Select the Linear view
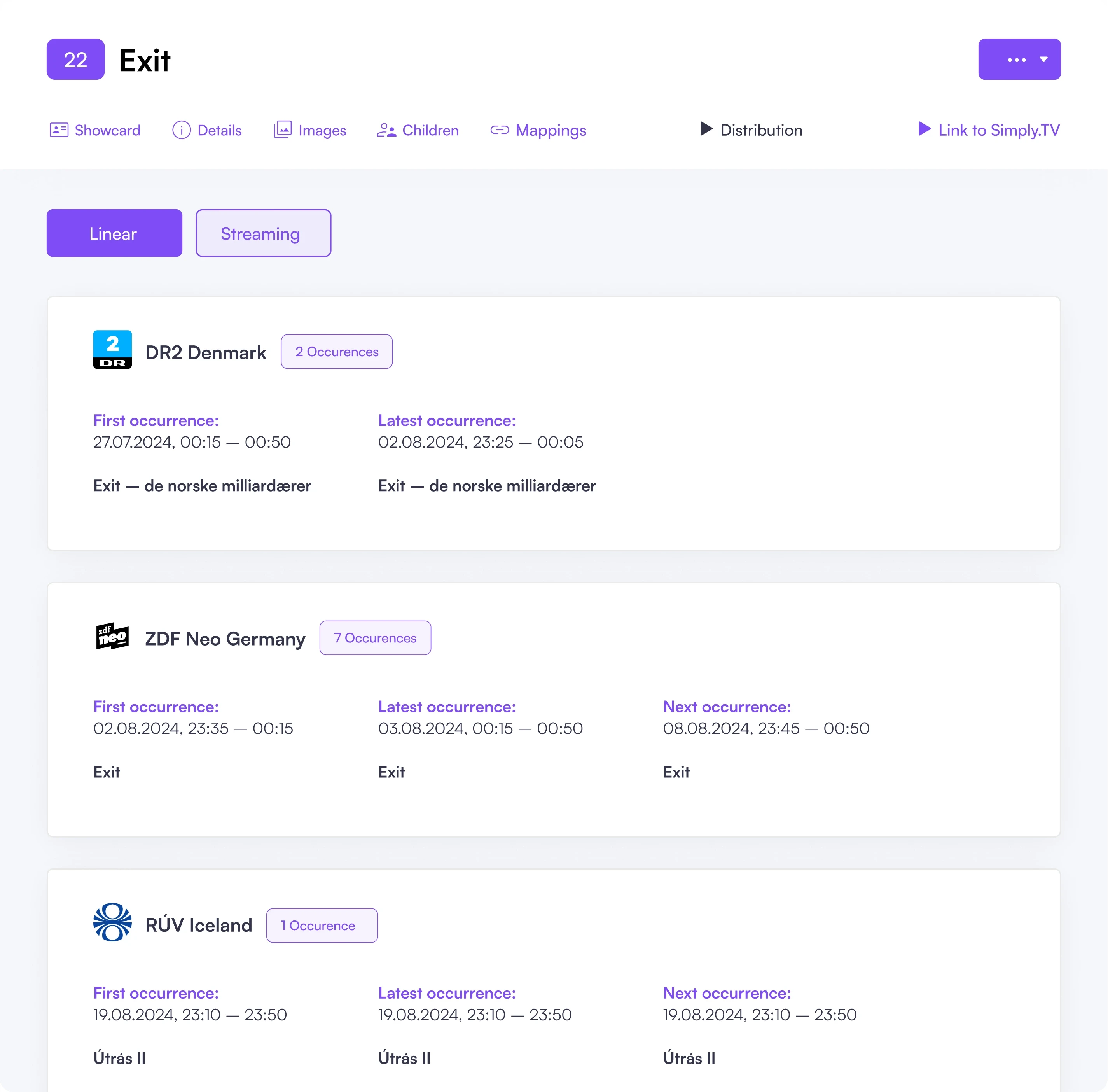Screen dimensions: 1108x1092 click(114, 233)
